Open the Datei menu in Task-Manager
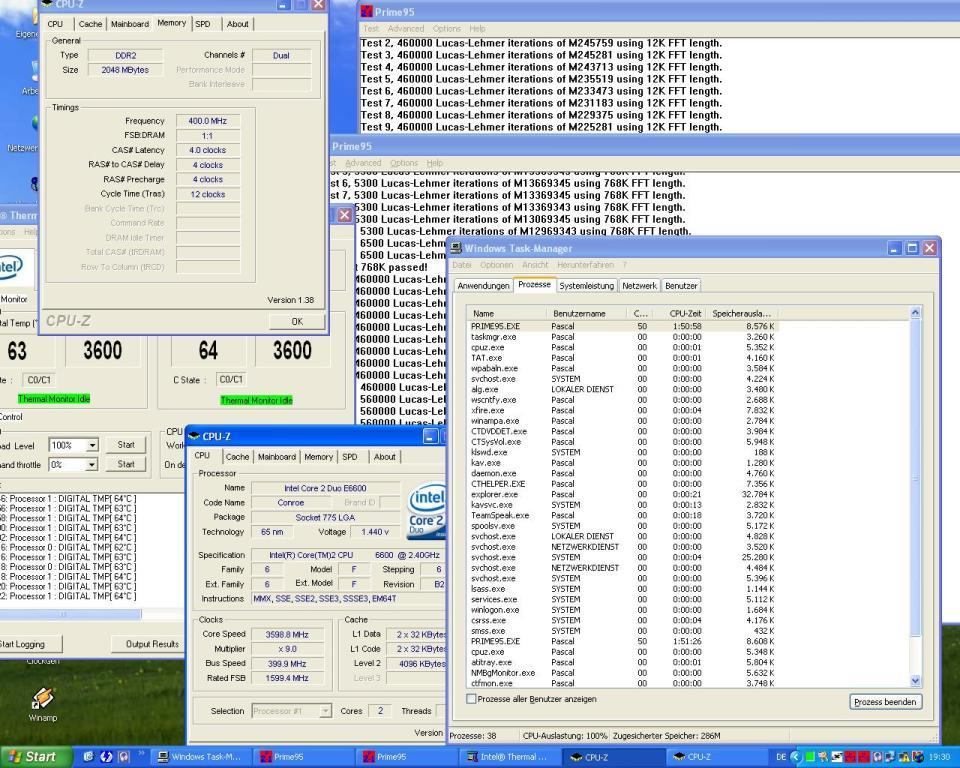The image size is (960, 768). click(x=462, y=265)
